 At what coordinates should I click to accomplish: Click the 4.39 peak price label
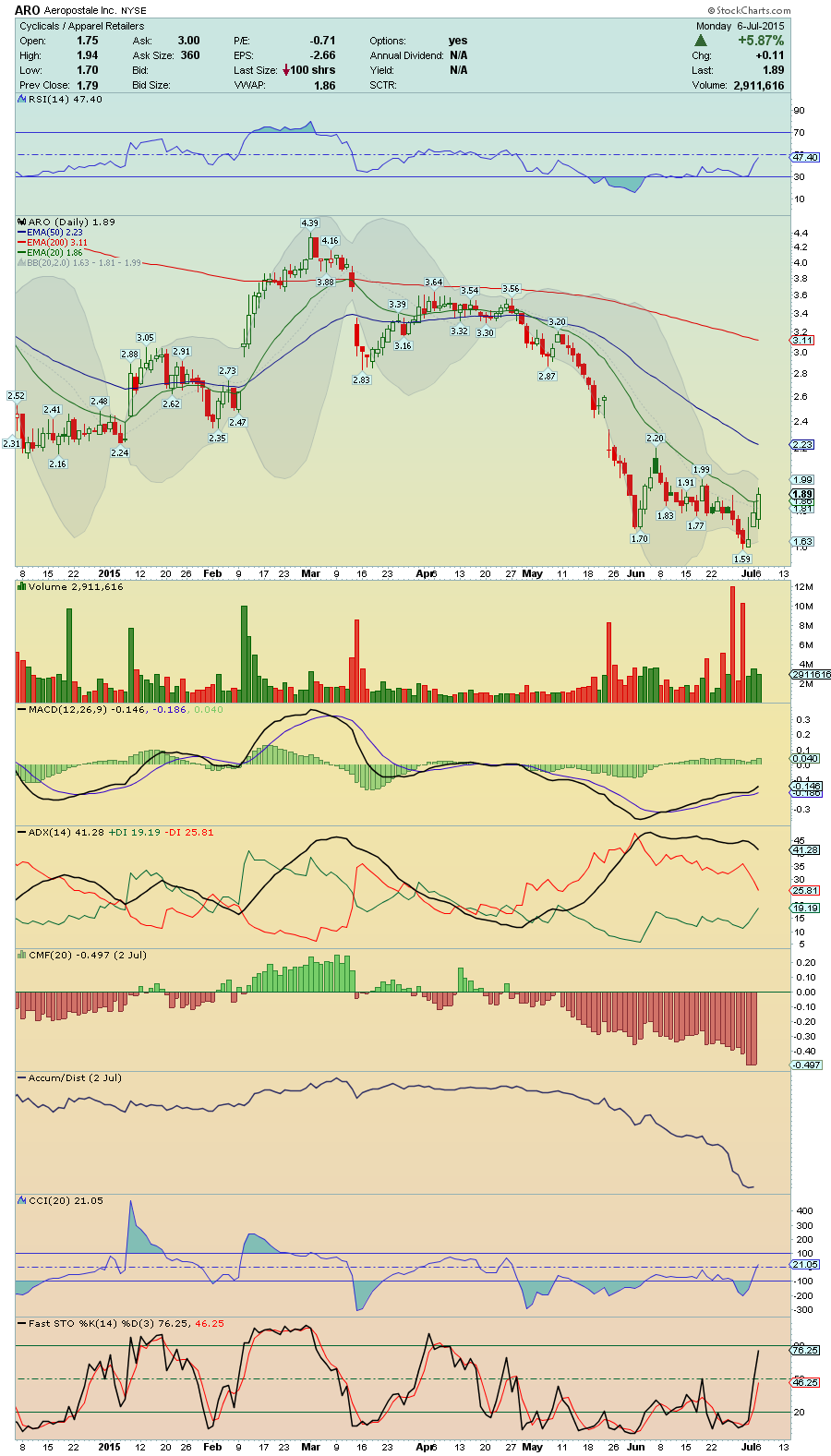tap(309, 223)
